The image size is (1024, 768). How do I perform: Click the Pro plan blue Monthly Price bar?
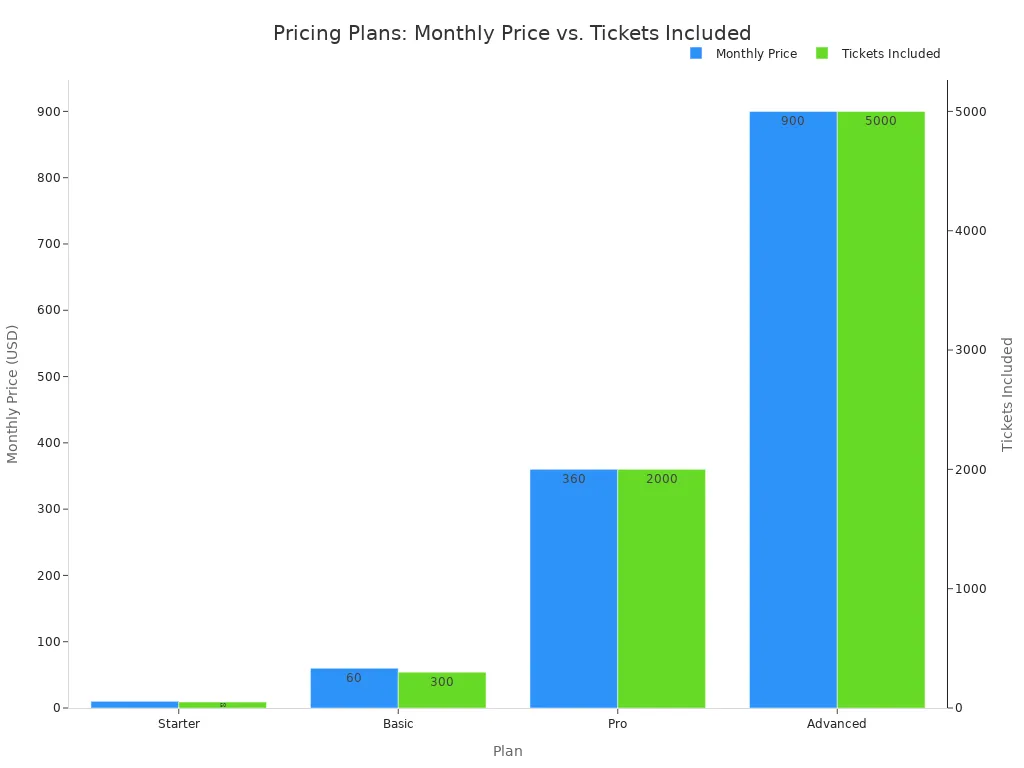click(x=573, y=588)
